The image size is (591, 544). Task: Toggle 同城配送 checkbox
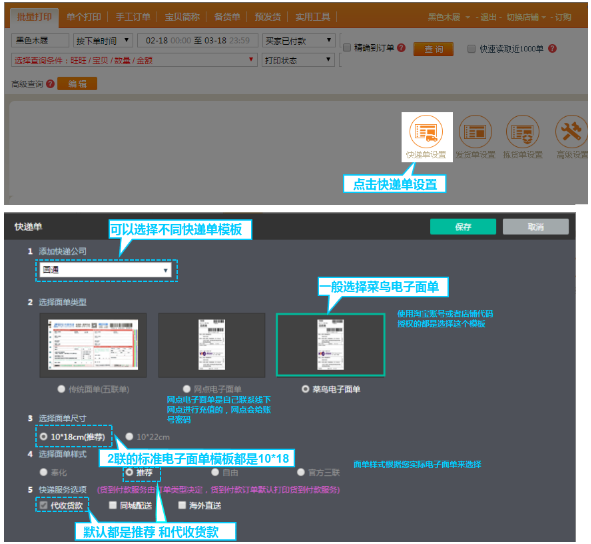[112, 505]
